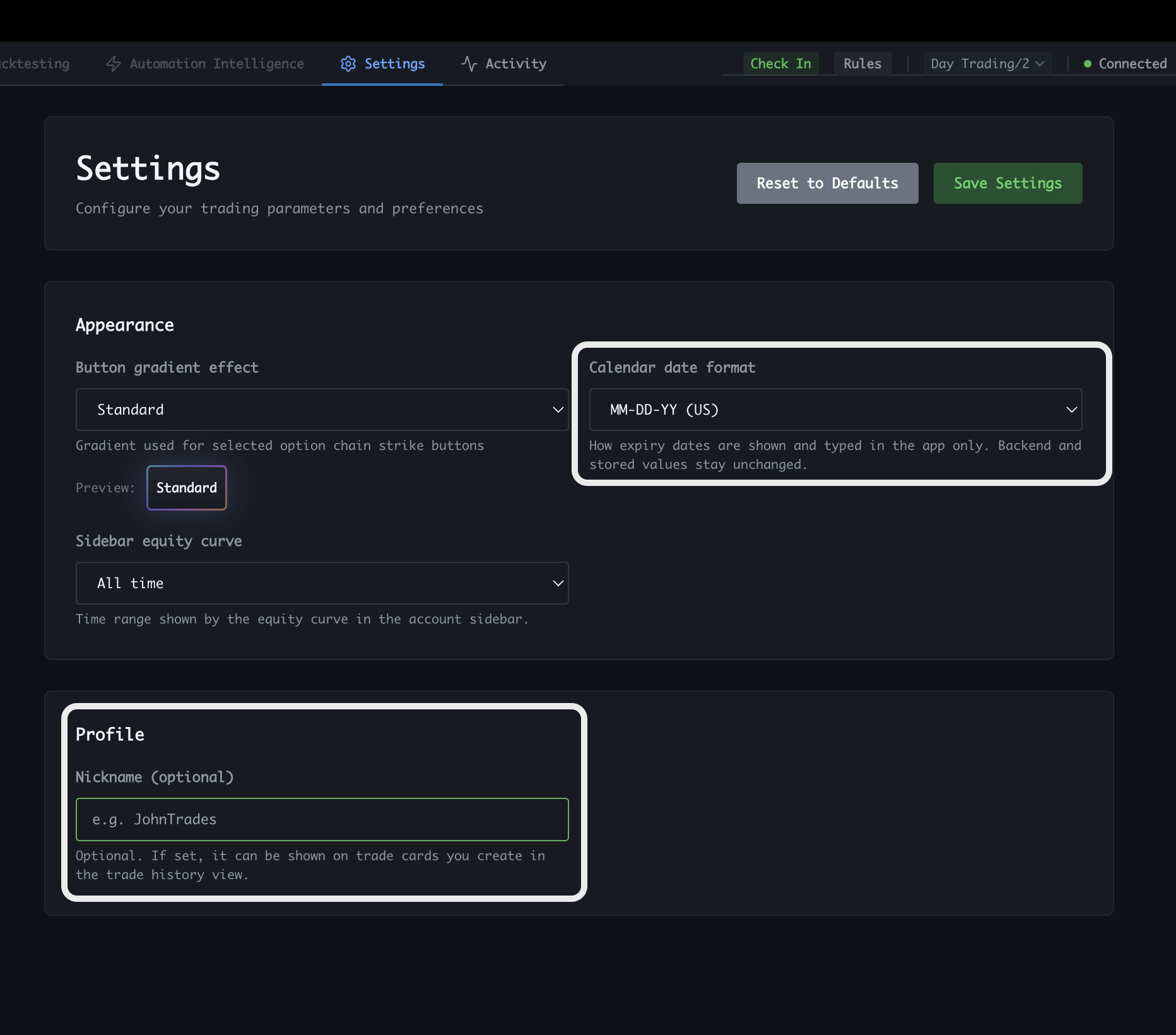Open the Activity tab
Image resolution: width=1176 pixels, height=1035 pixels.
click(x=503, y=64)
